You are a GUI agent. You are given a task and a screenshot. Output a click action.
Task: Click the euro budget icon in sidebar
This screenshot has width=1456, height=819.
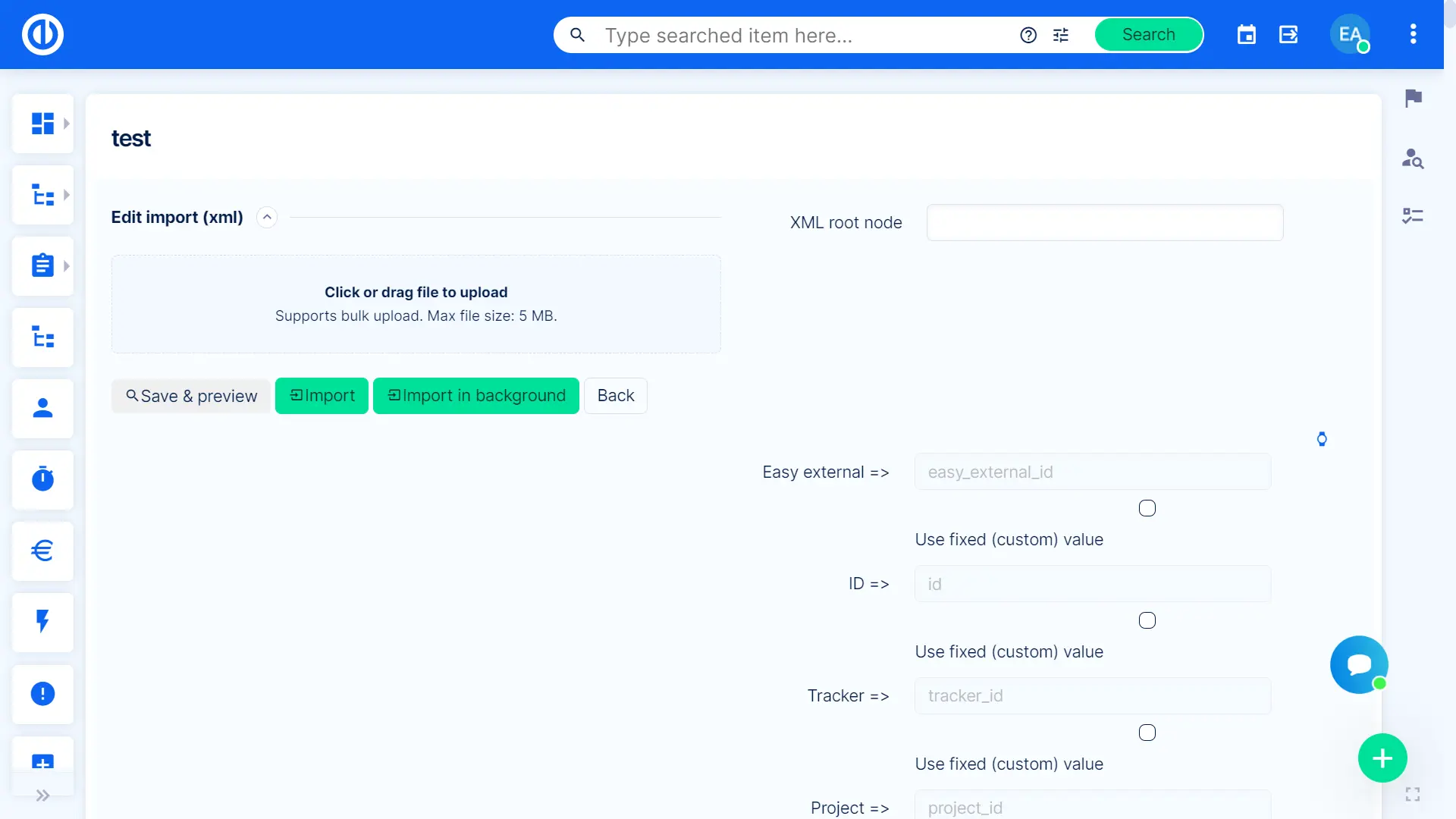coord(42,551)
